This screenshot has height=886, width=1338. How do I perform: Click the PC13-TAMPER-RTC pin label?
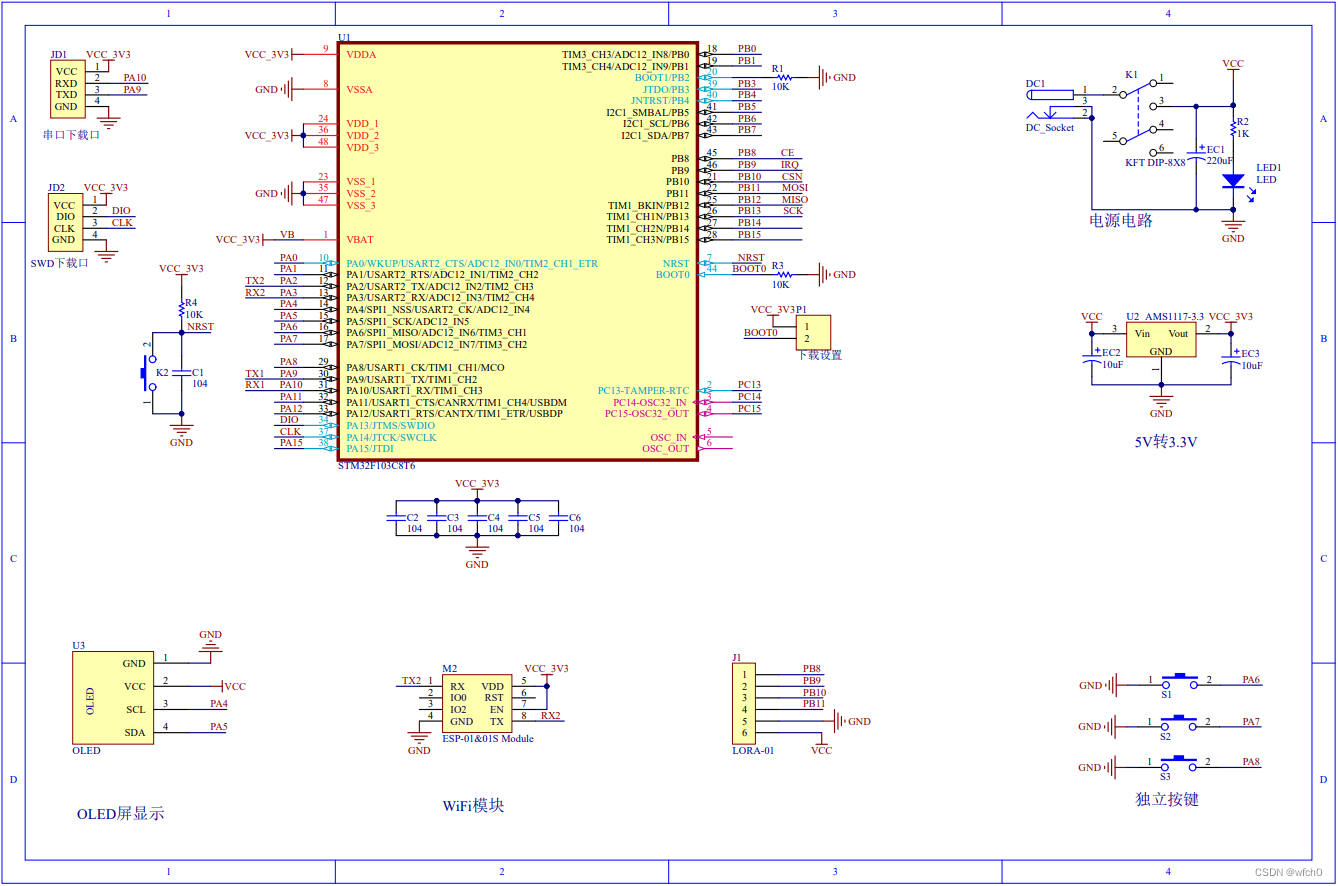643,390
